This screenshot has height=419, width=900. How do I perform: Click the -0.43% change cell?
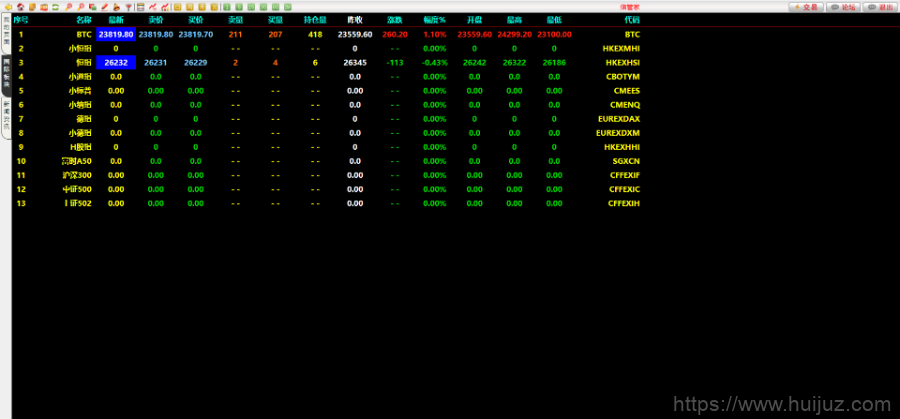tap(435, 63)
